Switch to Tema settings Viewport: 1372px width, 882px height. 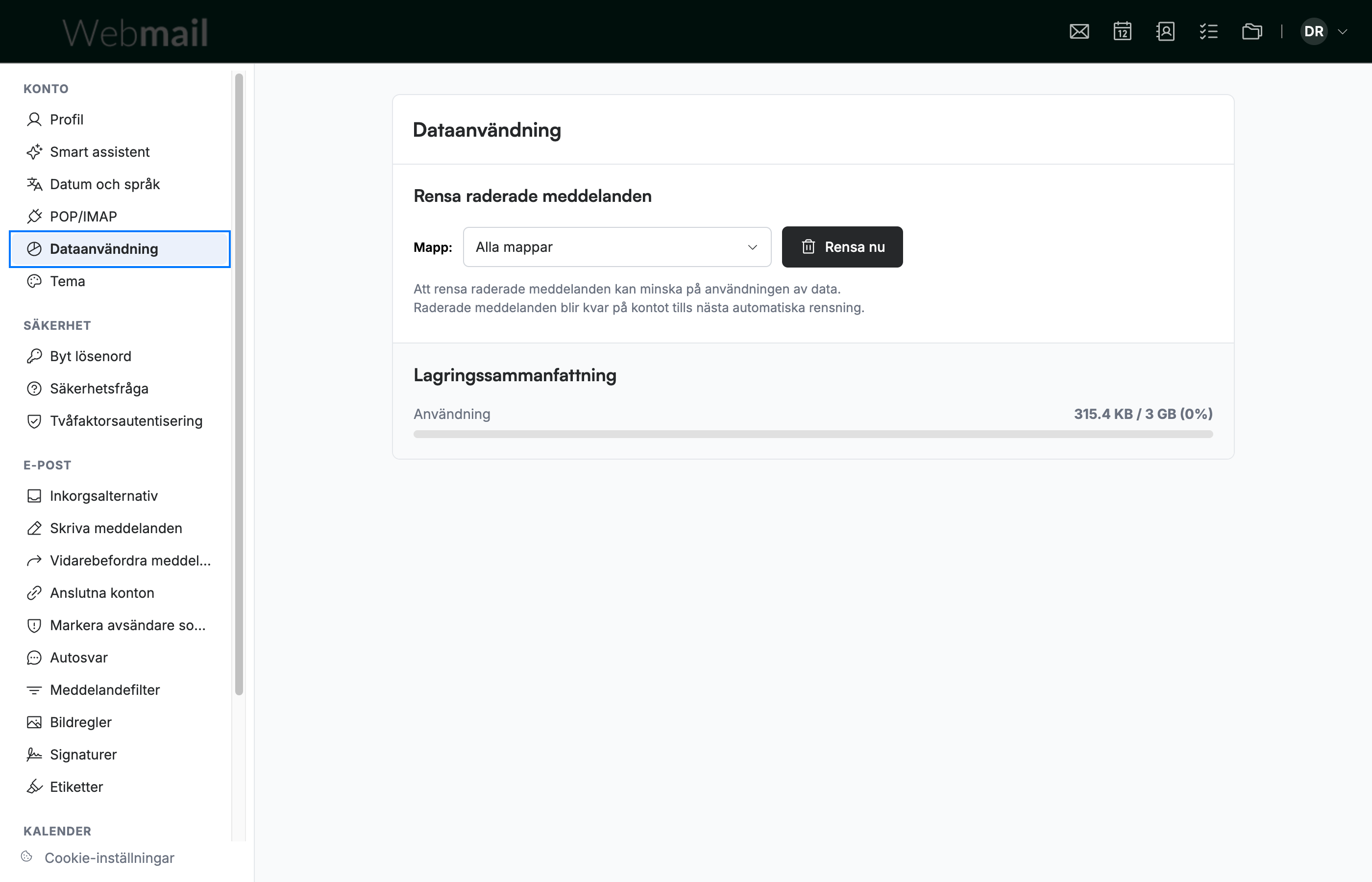[x=120, y=281]
